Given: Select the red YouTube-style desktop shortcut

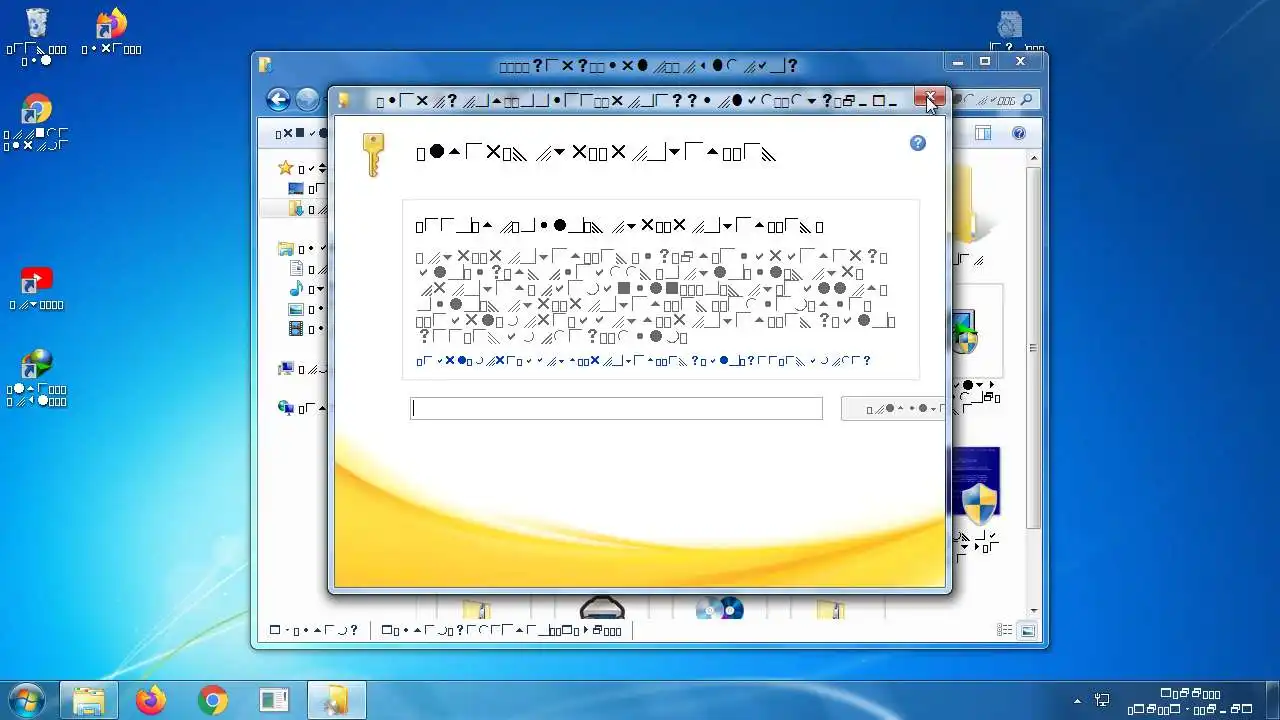Looking at the screenshot, I should (36, 281).
